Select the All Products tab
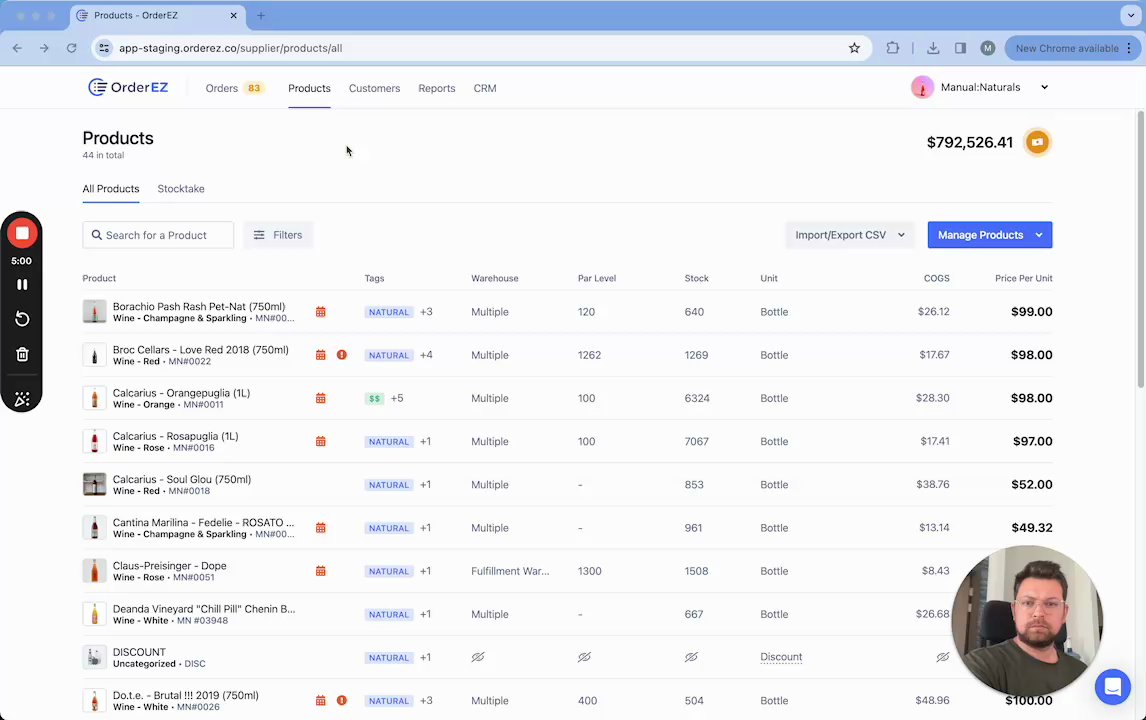The height and width of the screenshot is (720, 1146). 110,189
